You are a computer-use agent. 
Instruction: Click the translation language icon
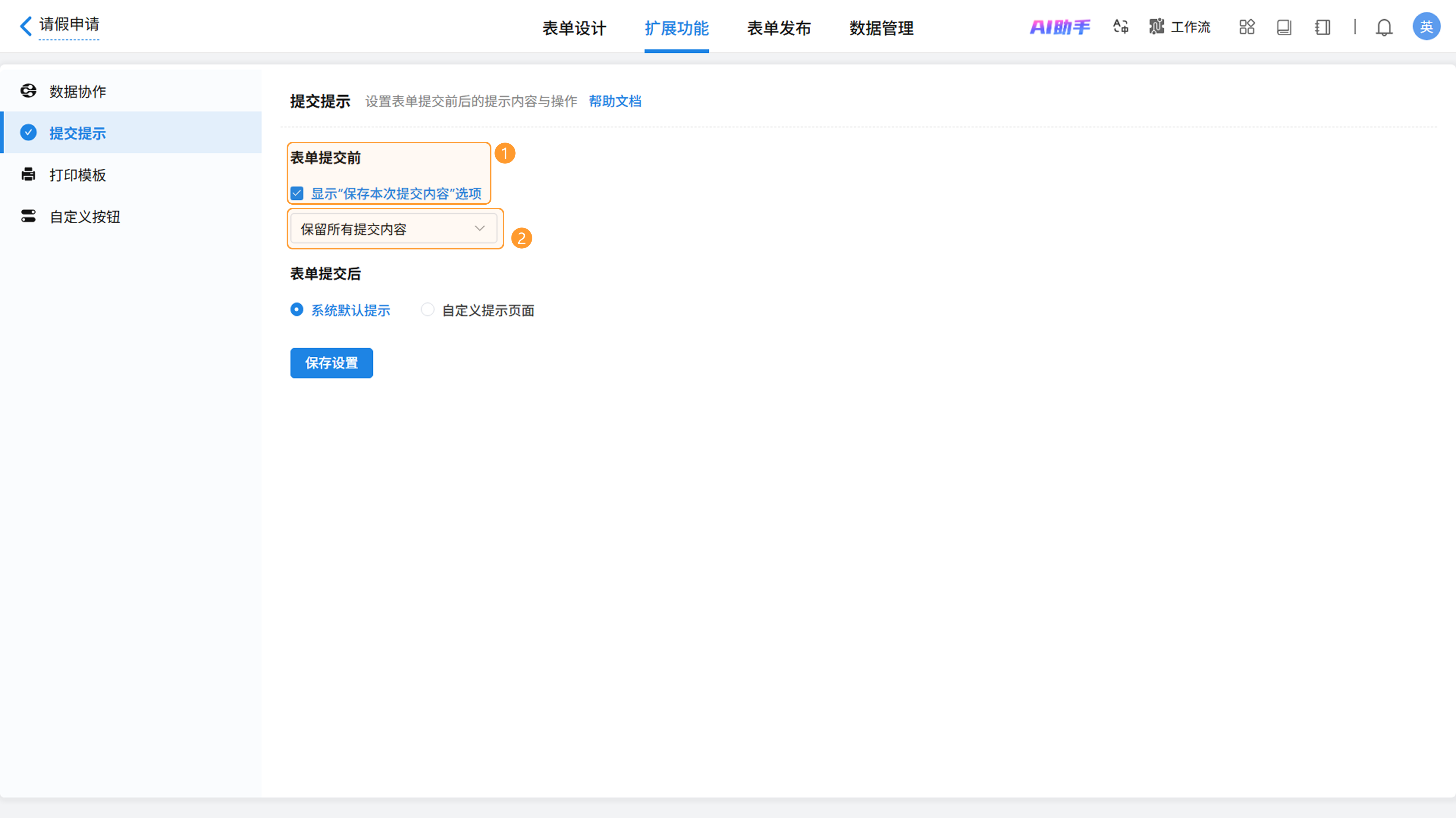click(x=1120, y=27)
